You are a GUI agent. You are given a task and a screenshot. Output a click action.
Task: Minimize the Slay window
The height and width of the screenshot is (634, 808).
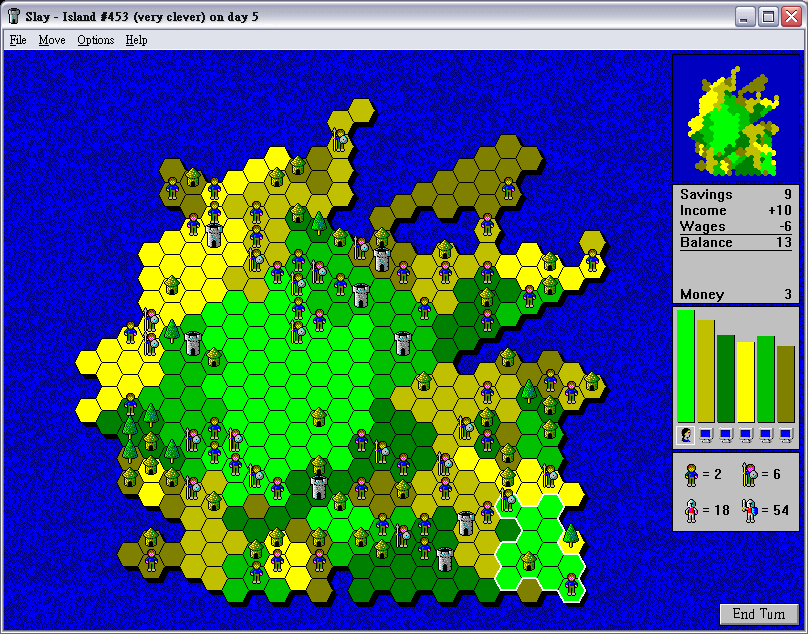(x=744, y=17)
